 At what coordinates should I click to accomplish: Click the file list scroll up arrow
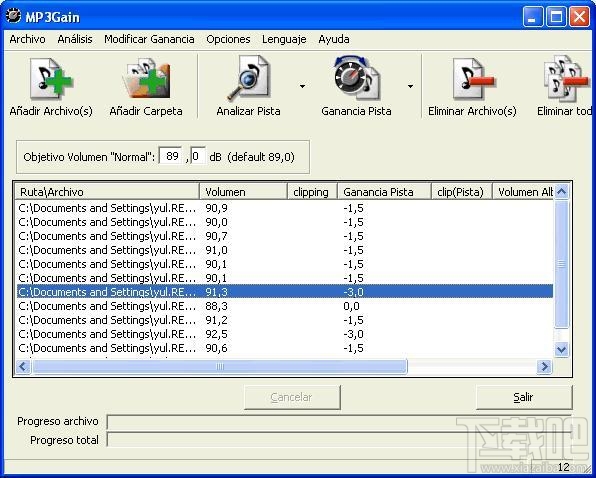(561, 192)
